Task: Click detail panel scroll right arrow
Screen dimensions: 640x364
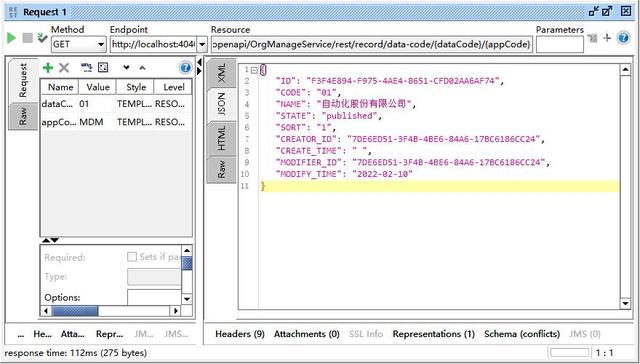Action: pyautogui.click(x=176, y=311)
